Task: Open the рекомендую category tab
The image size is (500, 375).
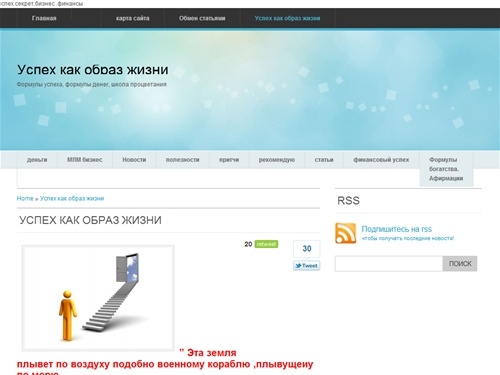Action: coord(277,160)
